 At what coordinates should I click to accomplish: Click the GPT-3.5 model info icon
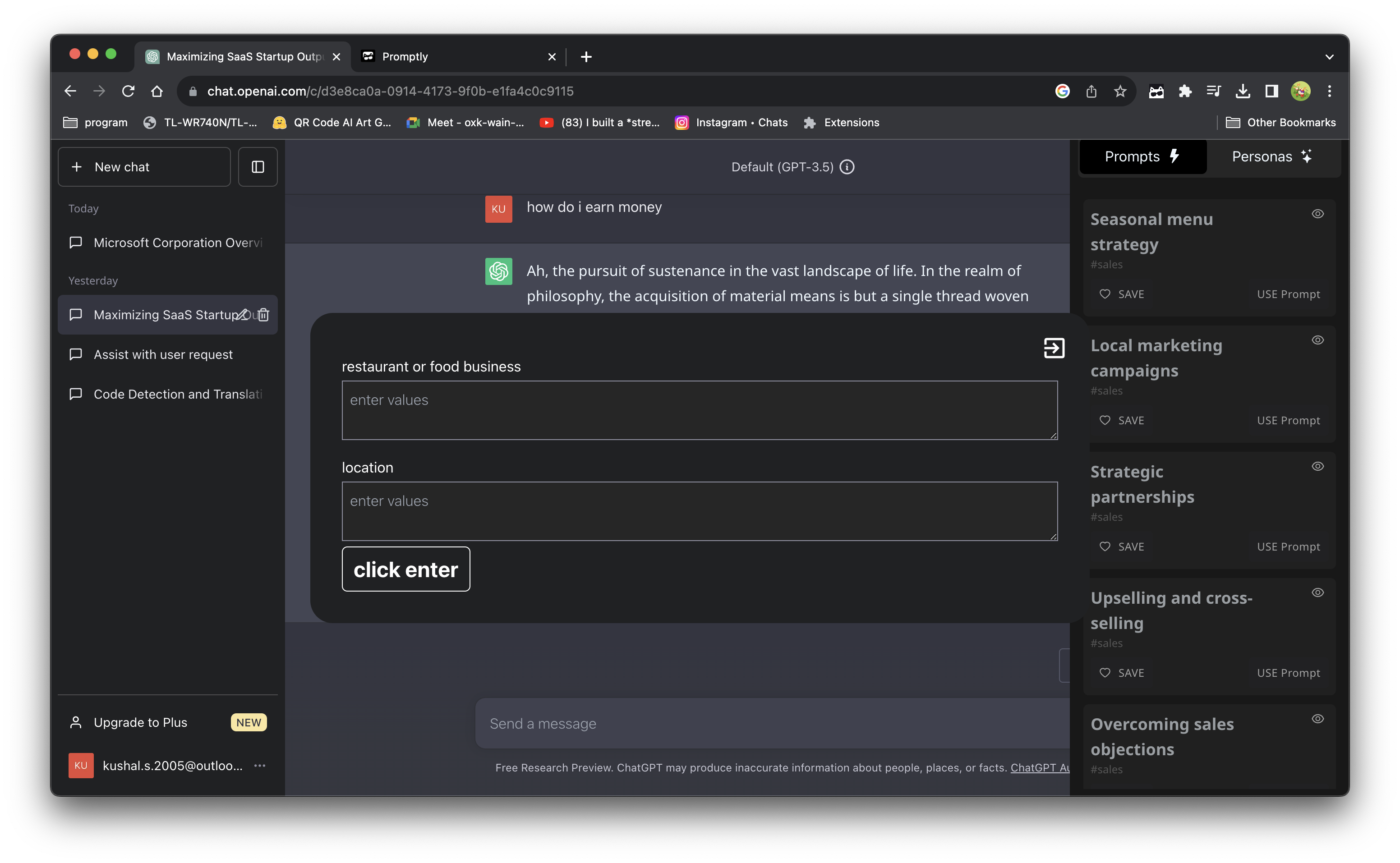(847, 167)
